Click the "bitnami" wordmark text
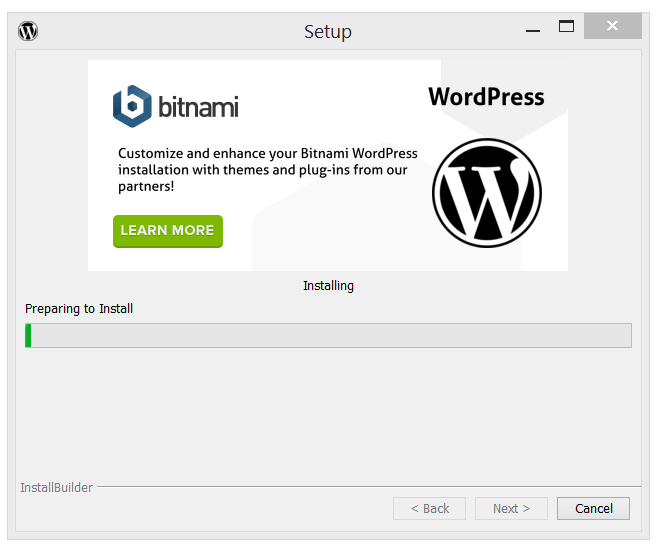Viewport: 661px width, 549px height. click(198, 106)
